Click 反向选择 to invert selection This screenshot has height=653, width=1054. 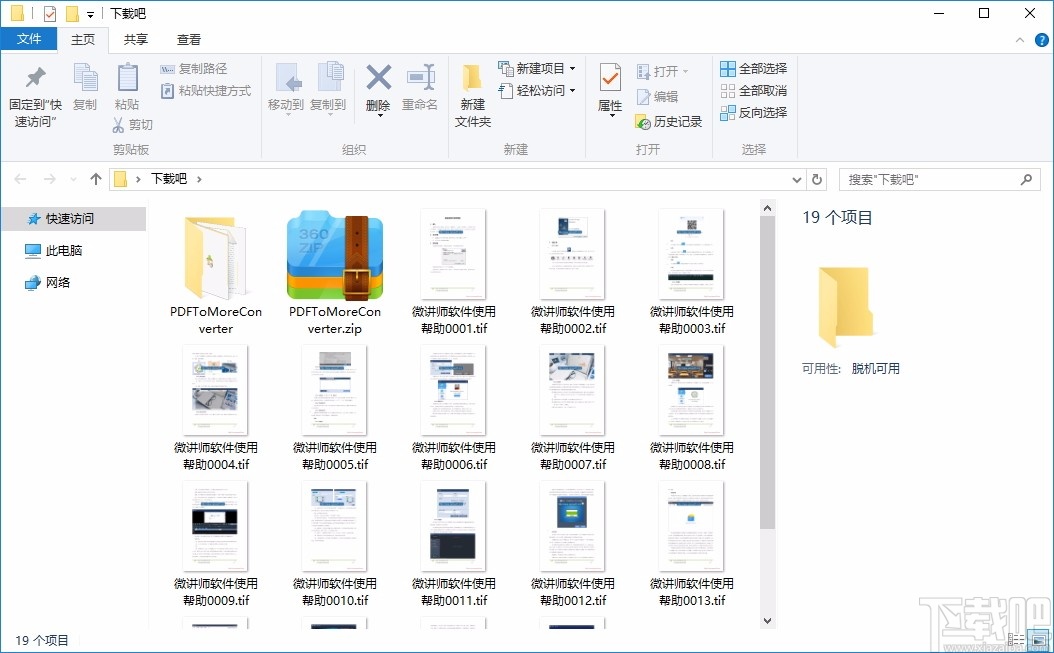pos(753,111)
